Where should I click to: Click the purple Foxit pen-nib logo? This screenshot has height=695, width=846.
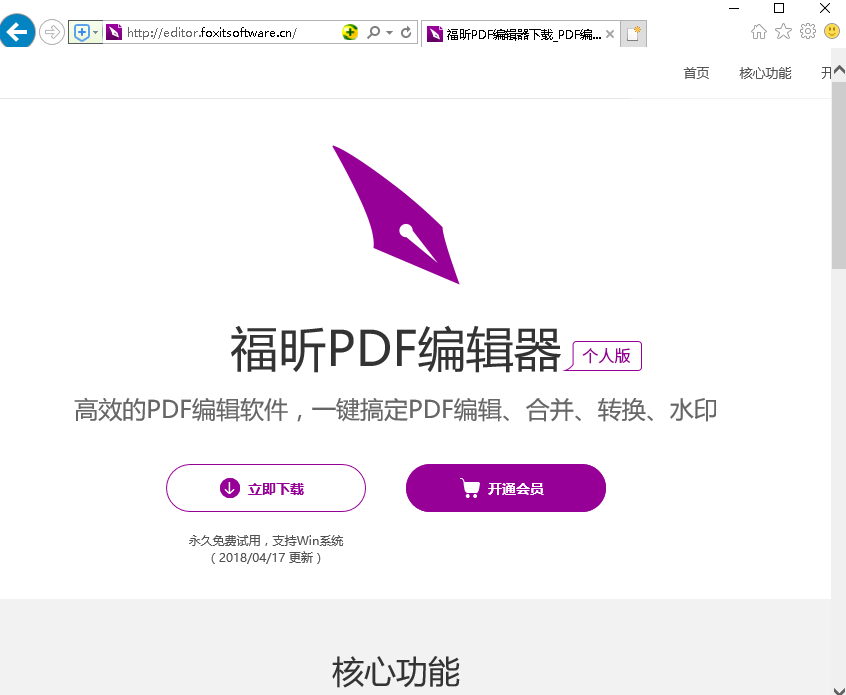pos(395,214)
